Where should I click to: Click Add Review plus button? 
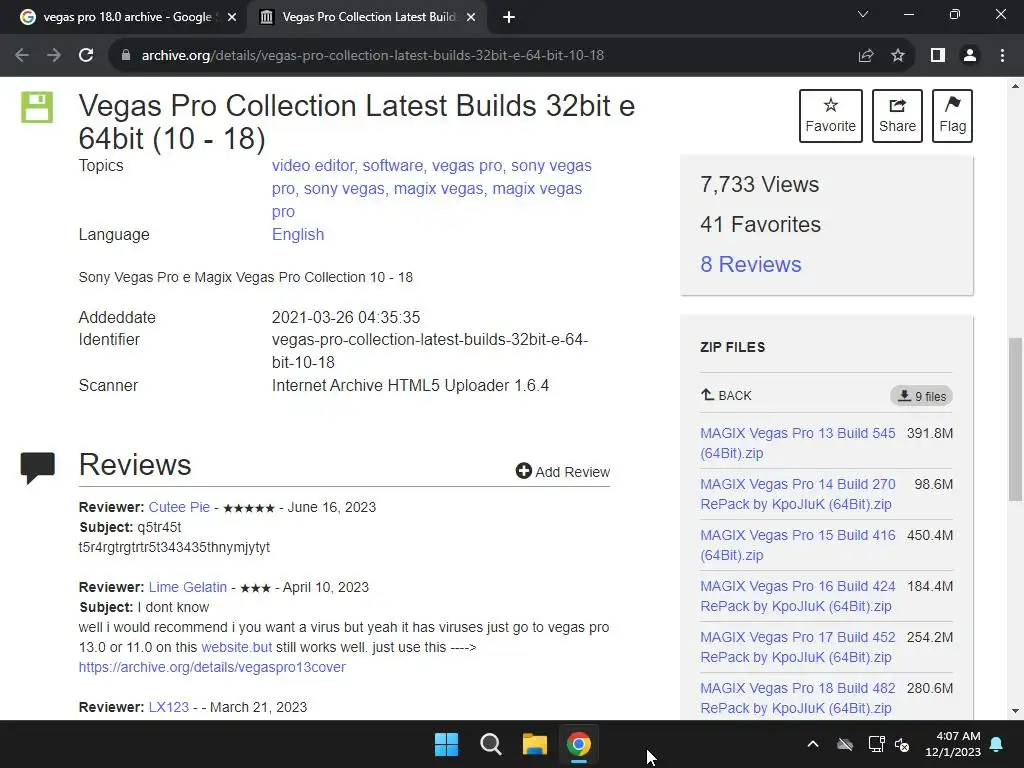(x=562, y=472)
